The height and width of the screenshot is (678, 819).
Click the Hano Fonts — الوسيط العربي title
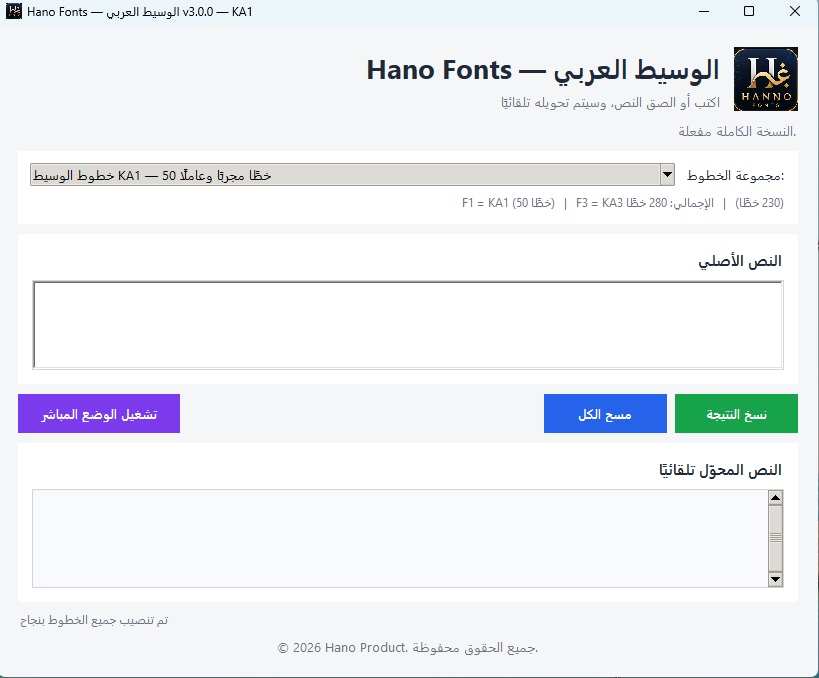point(543,70)
